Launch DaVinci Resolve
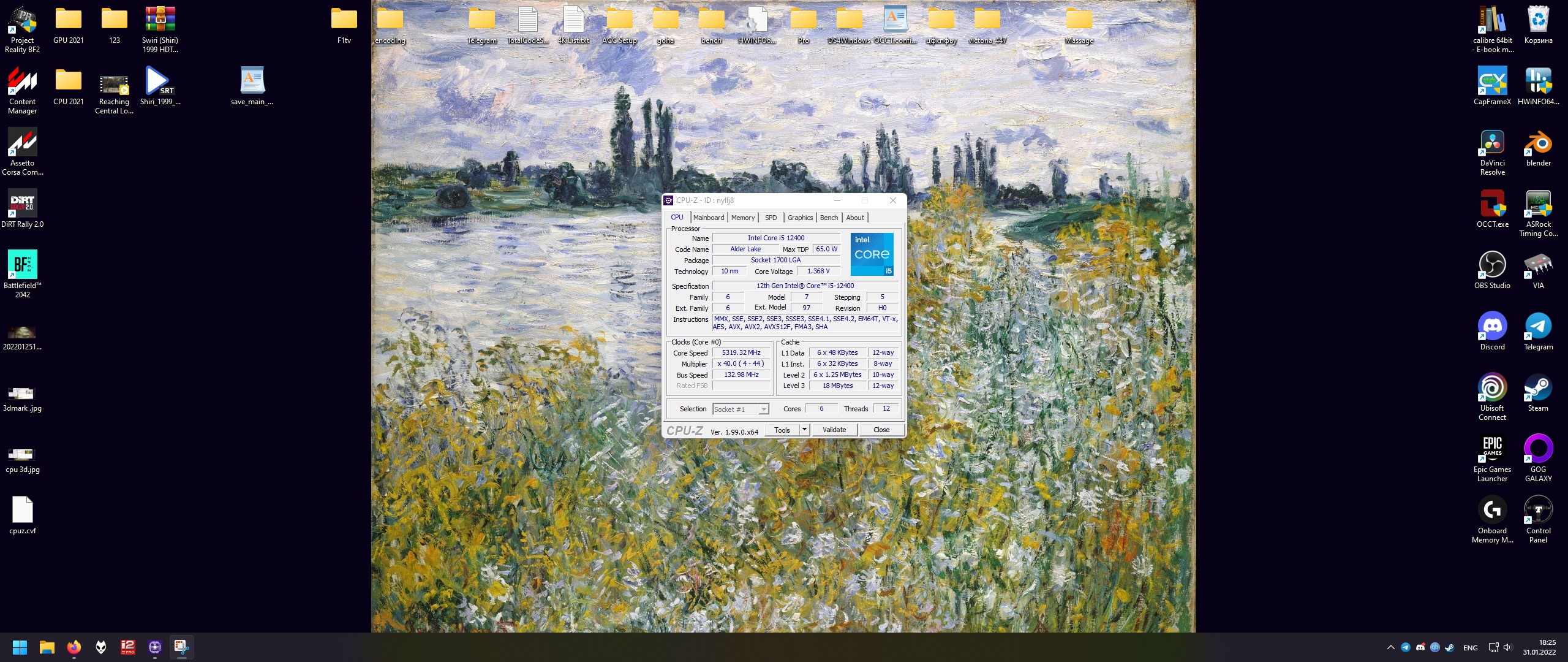Image resolution: width=1568 pixels, height=662 pixels. (1492, 152)
